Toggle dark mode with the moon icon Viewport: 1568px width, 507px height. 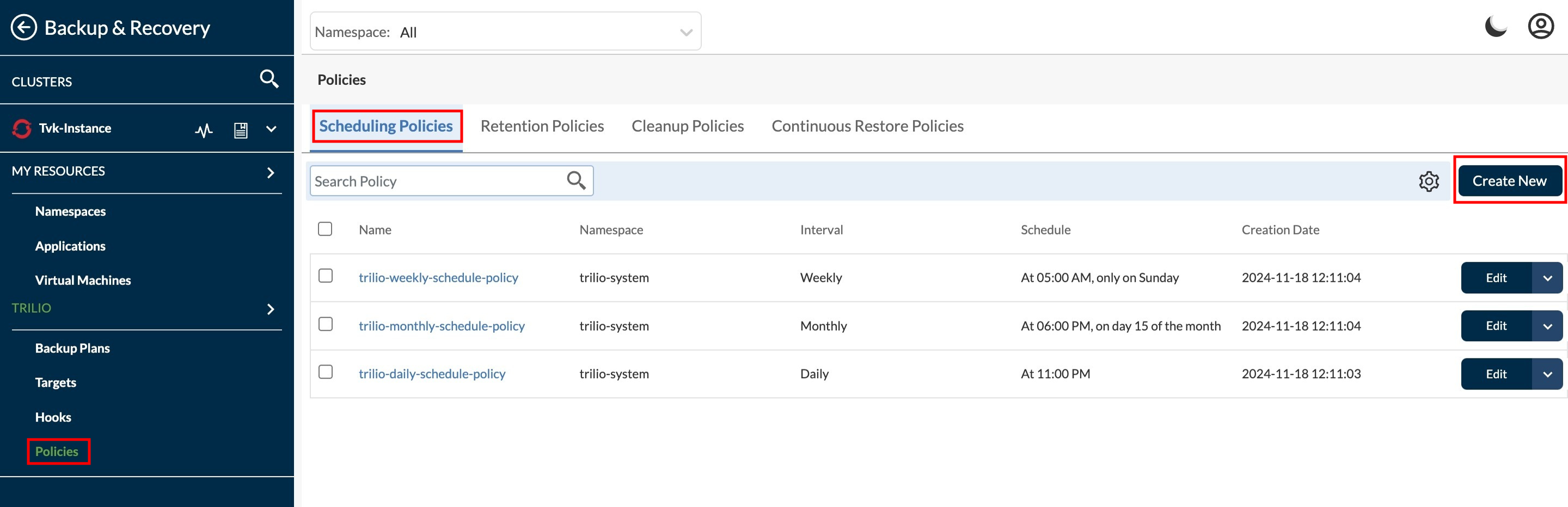(x=1496, y=27)
